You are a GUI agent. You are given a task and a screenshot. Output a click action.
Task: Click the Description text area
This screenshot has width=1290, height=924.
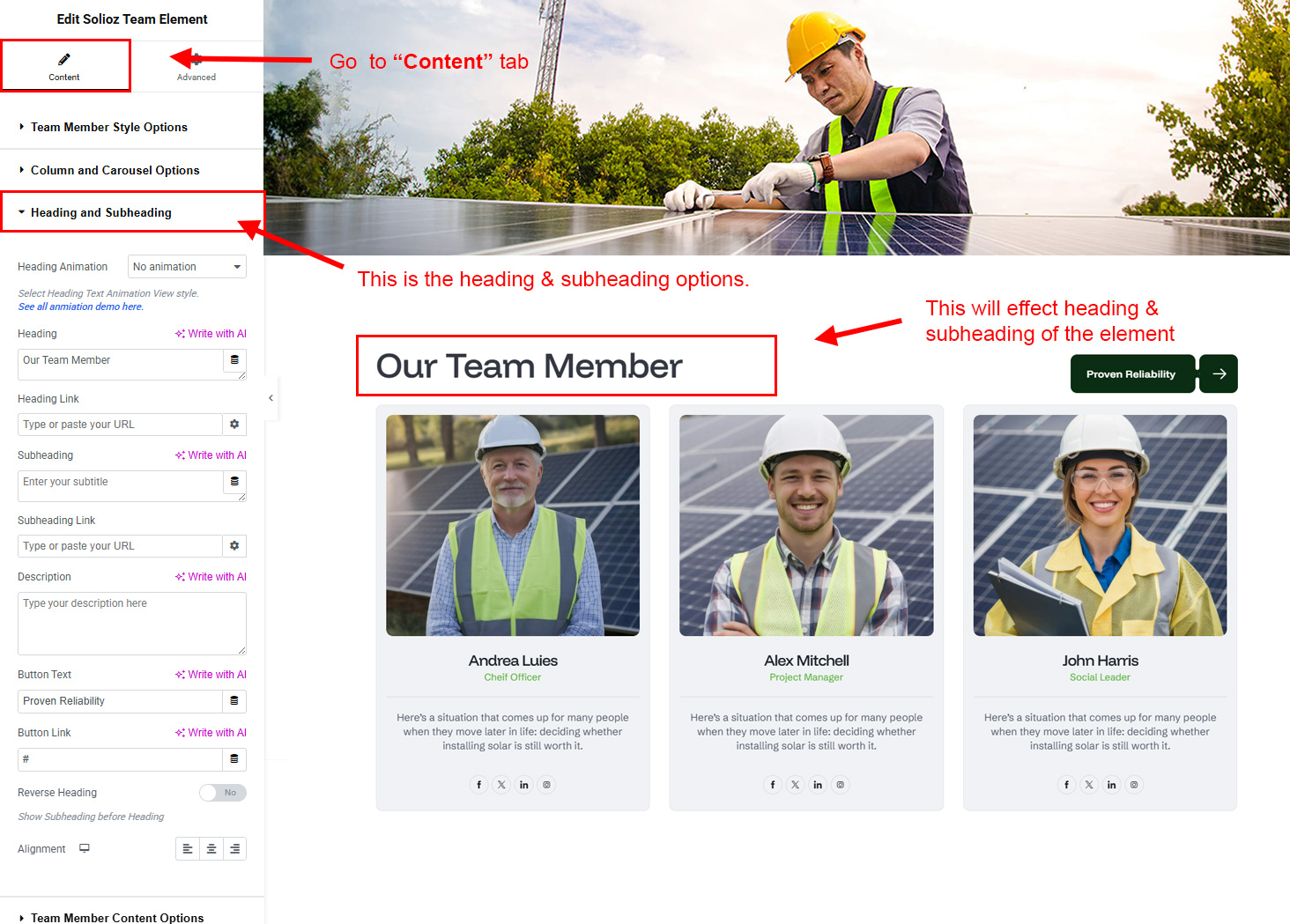coord(132,624)
